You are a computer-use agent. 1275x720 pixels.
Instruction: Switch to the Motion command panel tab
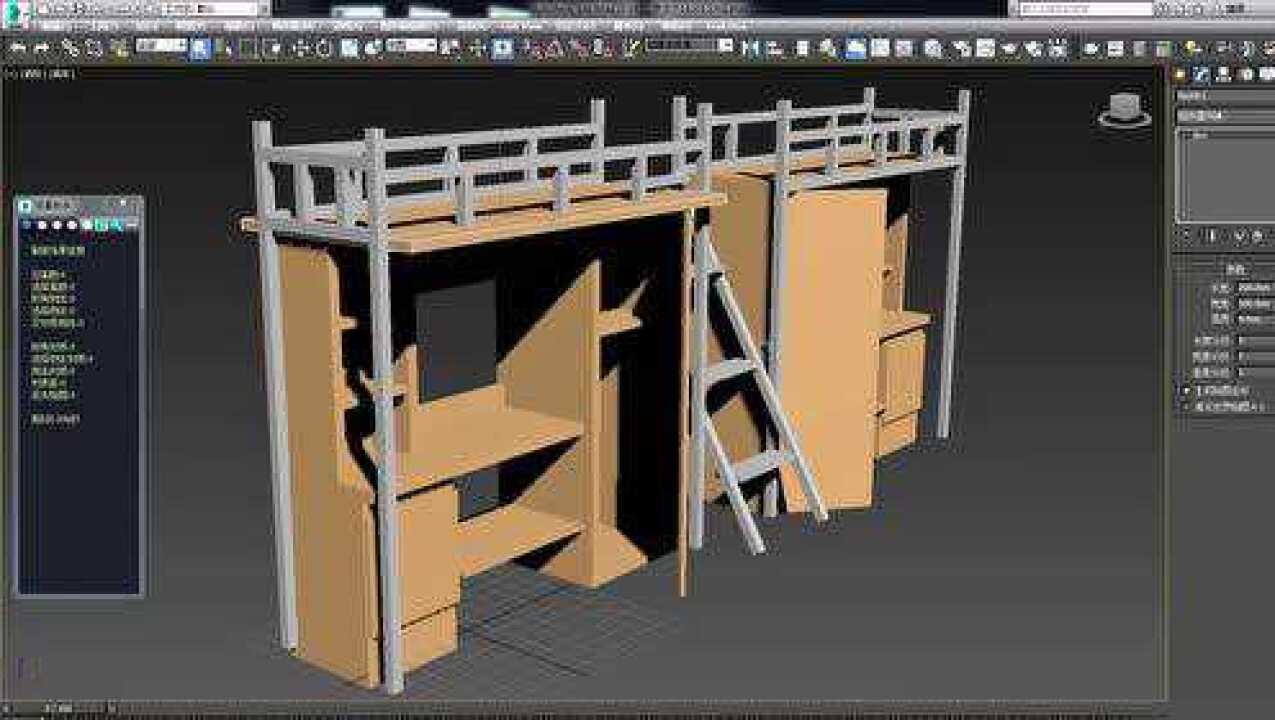pyautogui.click(x=1245, y=74)
